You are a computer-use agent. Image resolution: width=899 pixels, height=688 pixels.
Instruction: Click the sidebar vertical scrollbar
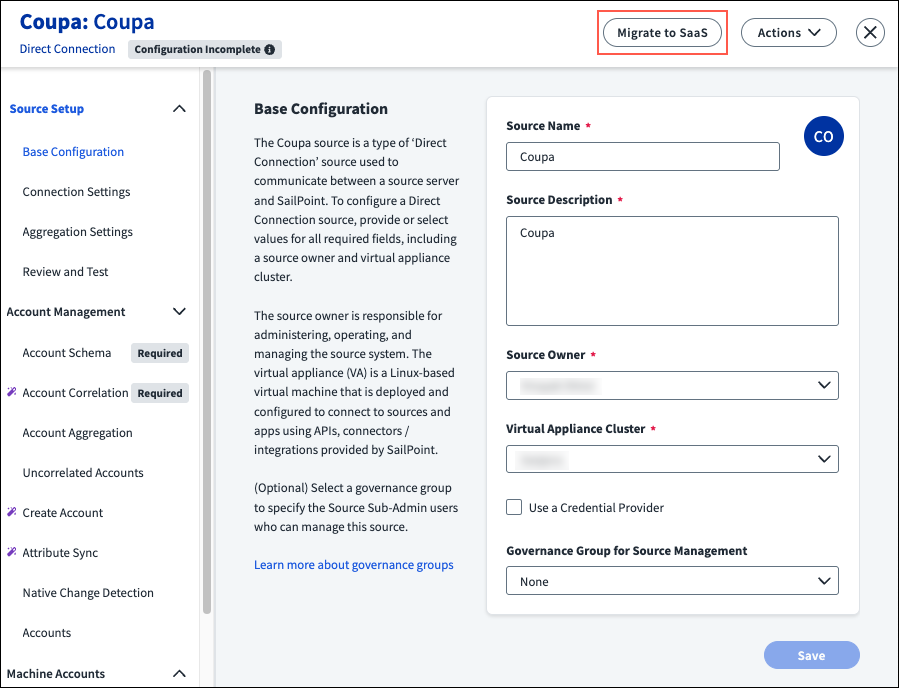point(207,342)
